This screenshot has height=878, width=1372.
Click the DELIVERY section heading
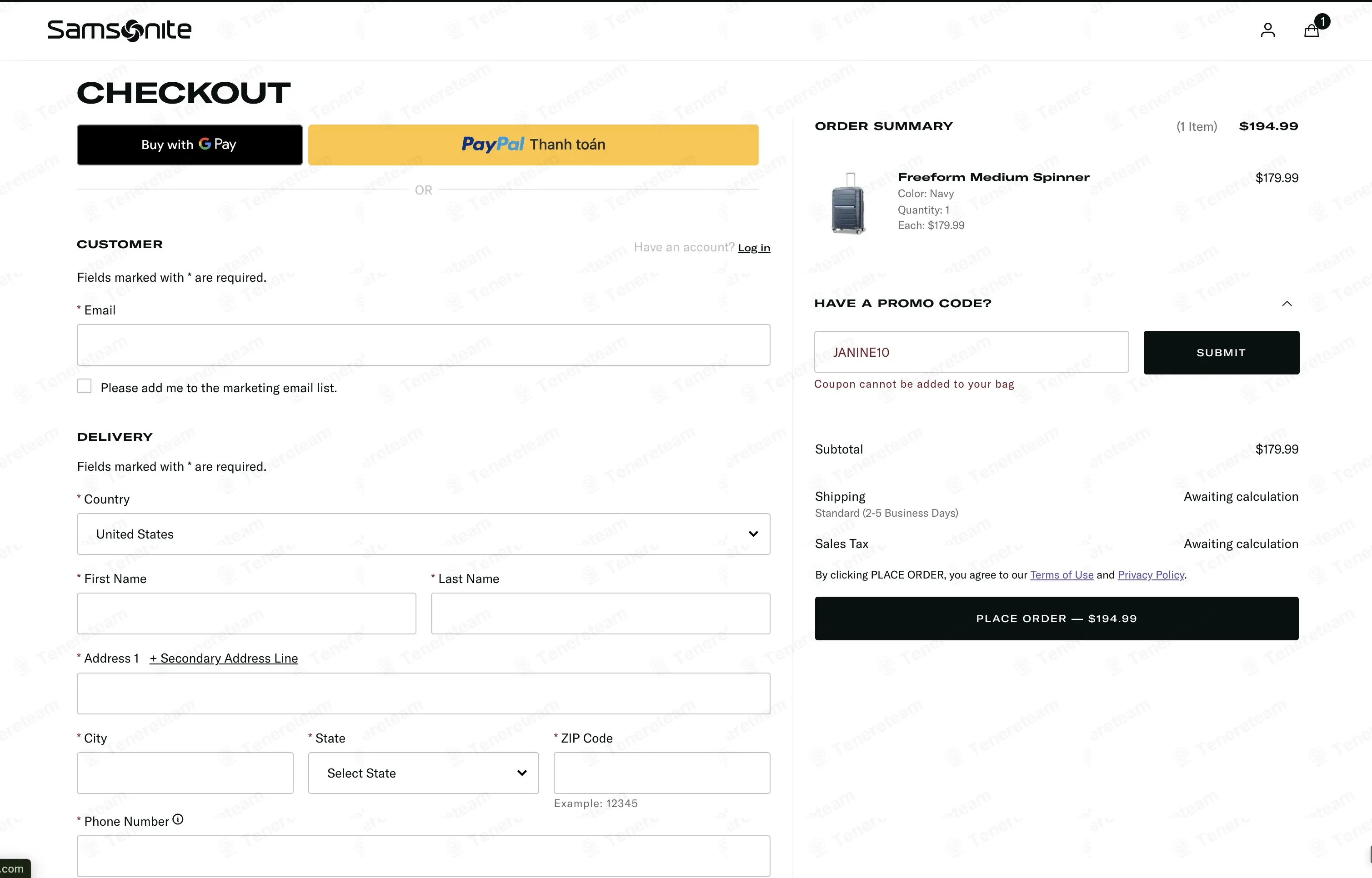pyautogui.click(x=115, y=437)
